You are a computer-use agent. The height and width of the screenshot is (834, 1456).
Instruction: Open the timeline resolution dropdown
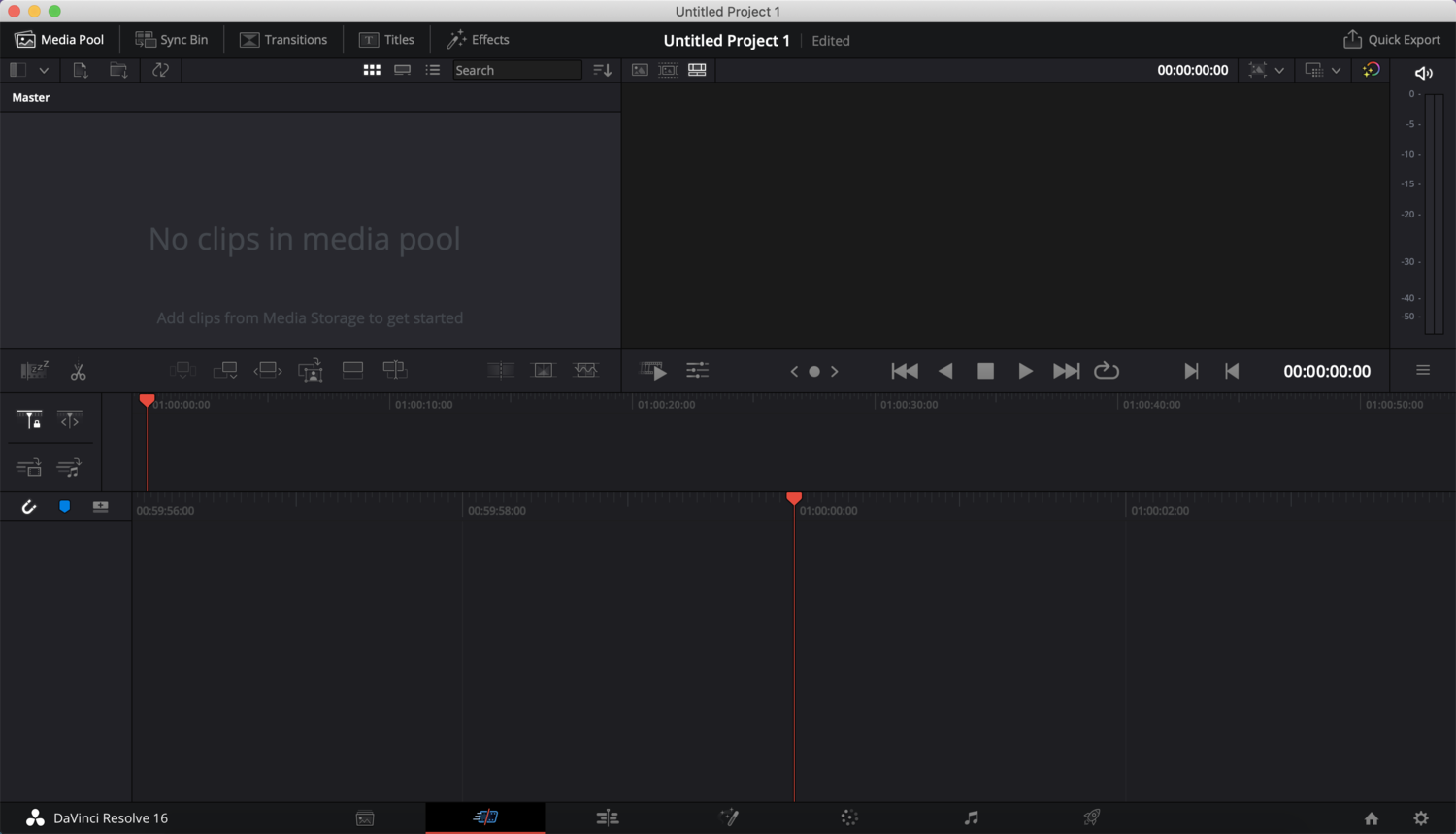point(1323,70)
